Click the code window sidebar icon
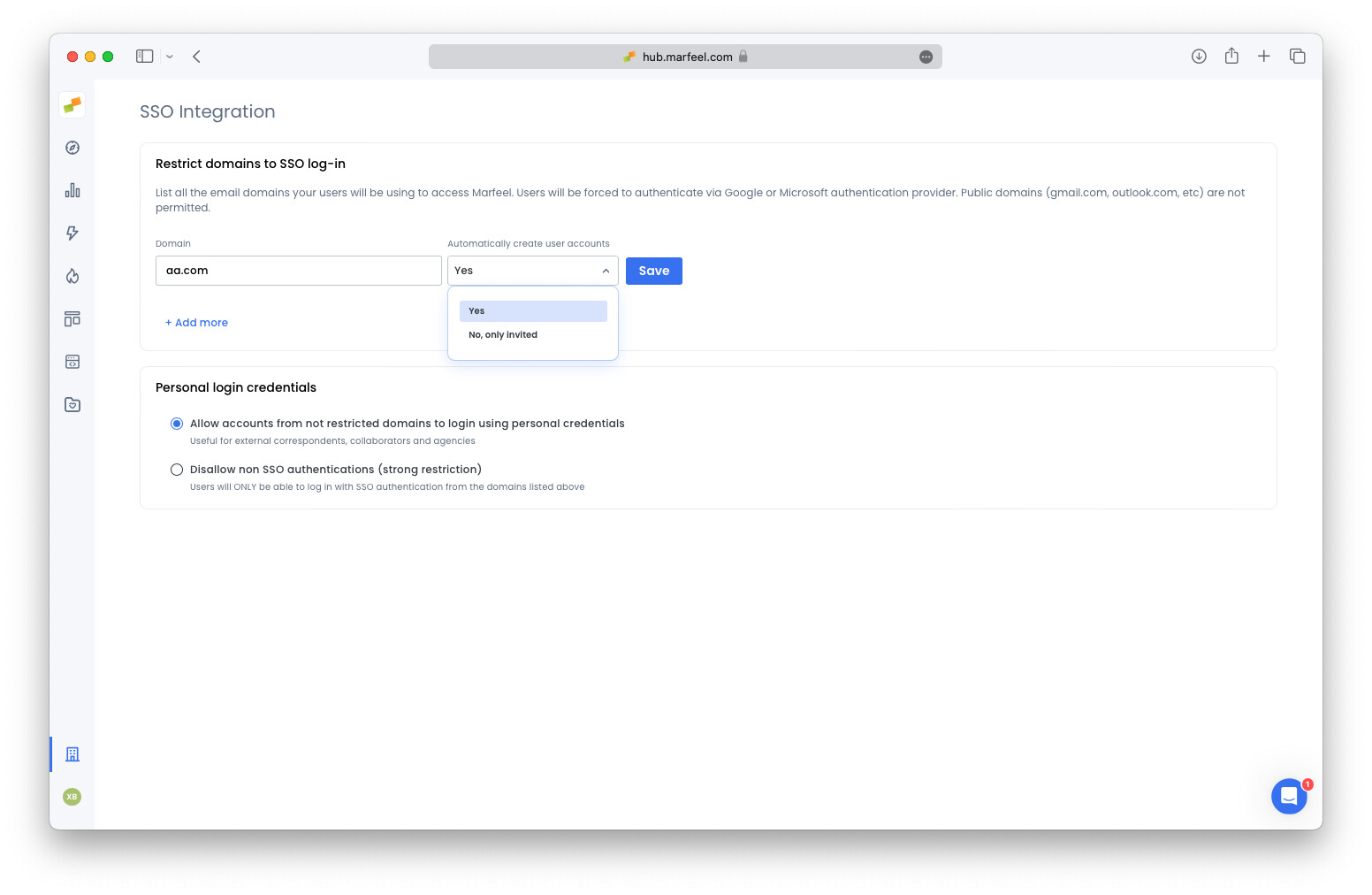The height and width of the screenshot is (895, 1372). [72, 361]
